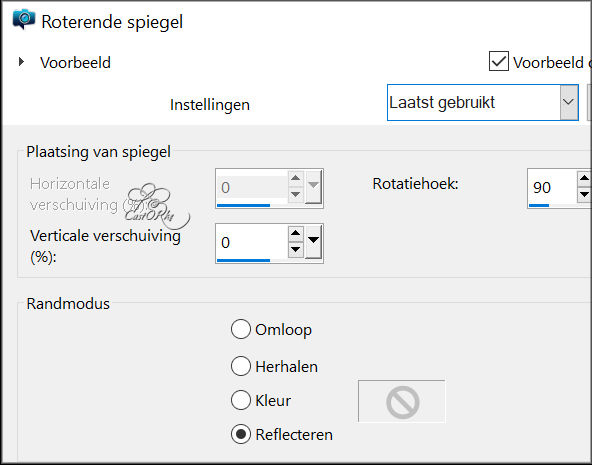Expand the Voorbeeld preview triangle
592x465 pixels.
tap(22, 62)
